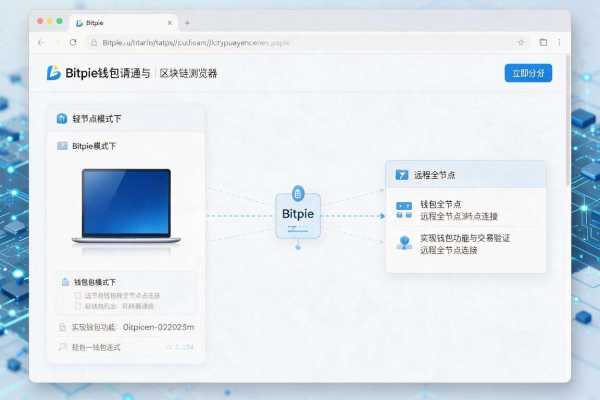Bookmark the page with star icon

click(x=521, y=42)
